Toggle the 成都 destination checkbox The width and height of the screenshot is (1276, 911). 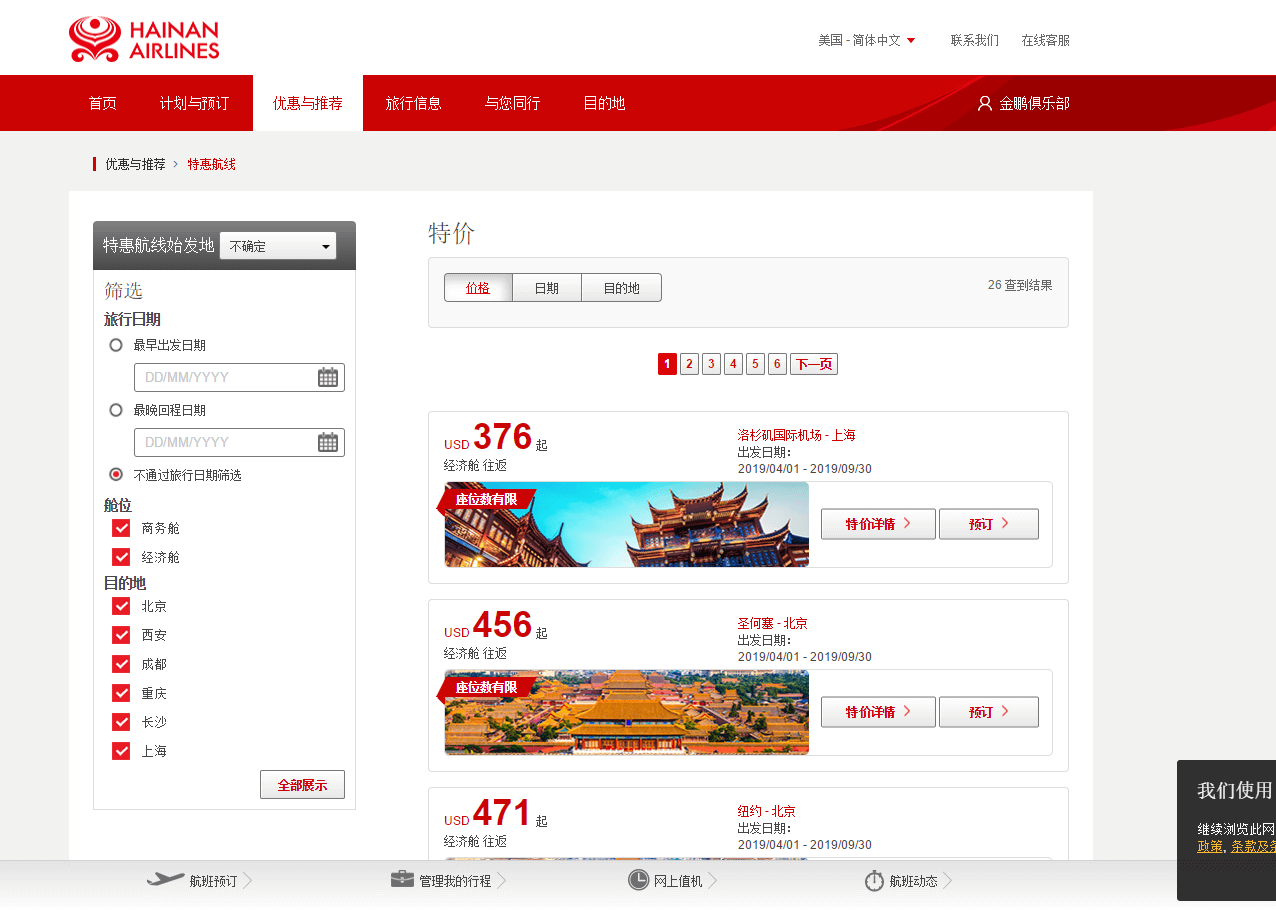coord(121,664)
